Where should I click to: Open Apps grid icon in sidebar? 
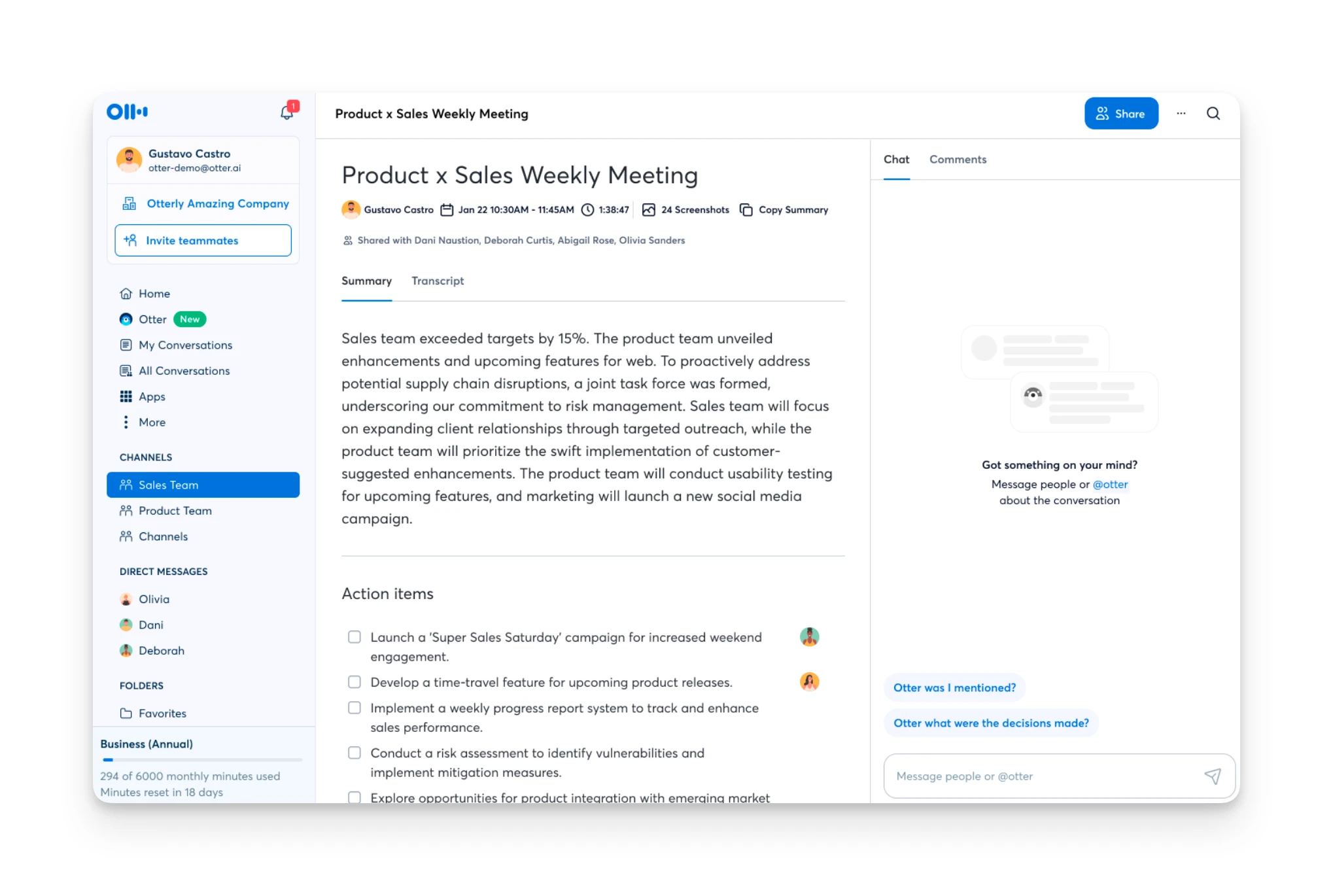pyautogui.click(x=126, y=396)
